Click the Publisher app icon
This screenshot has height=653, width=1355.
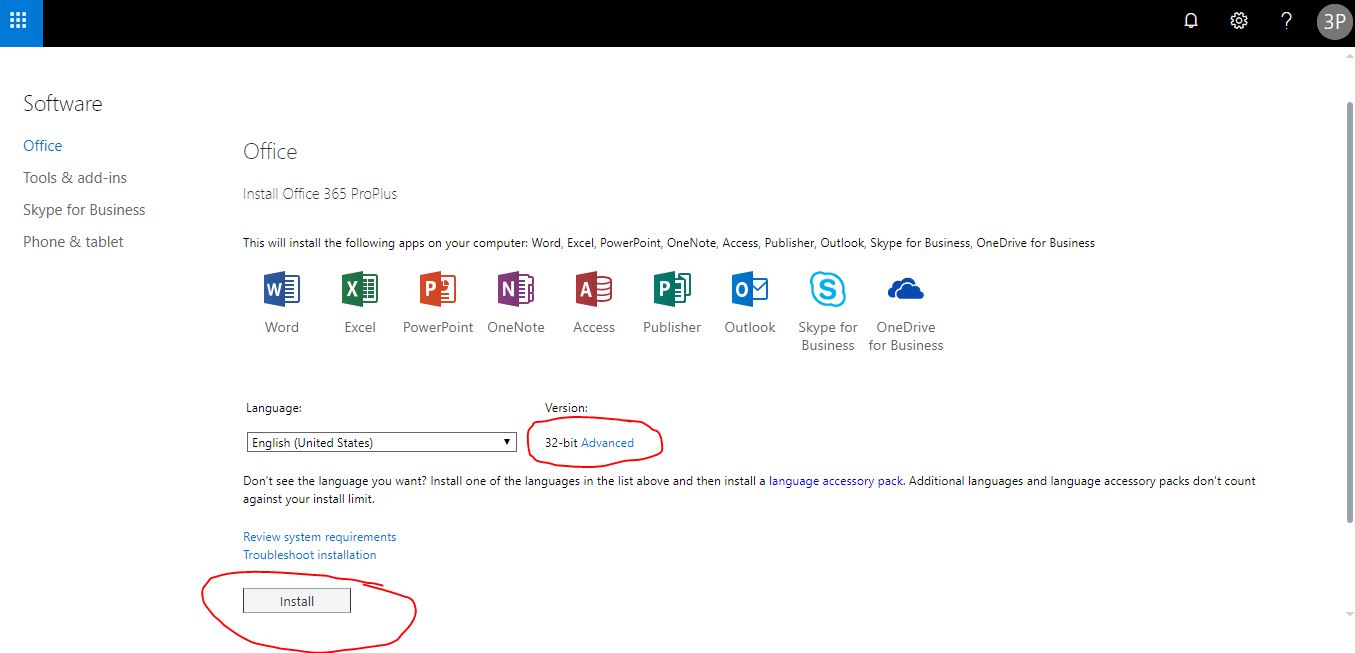coord(671,290)
